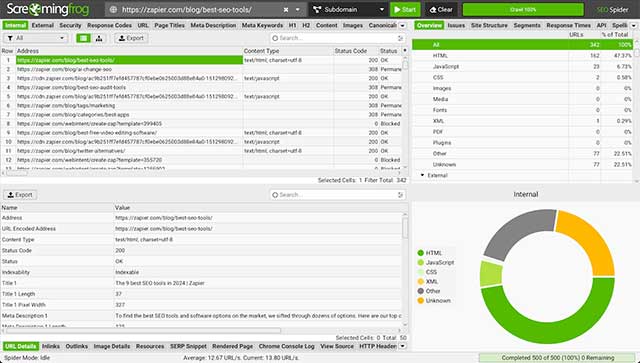Click the Completed 500 of 500 progress bar
The image size is (640, 363).
point(558,358)
